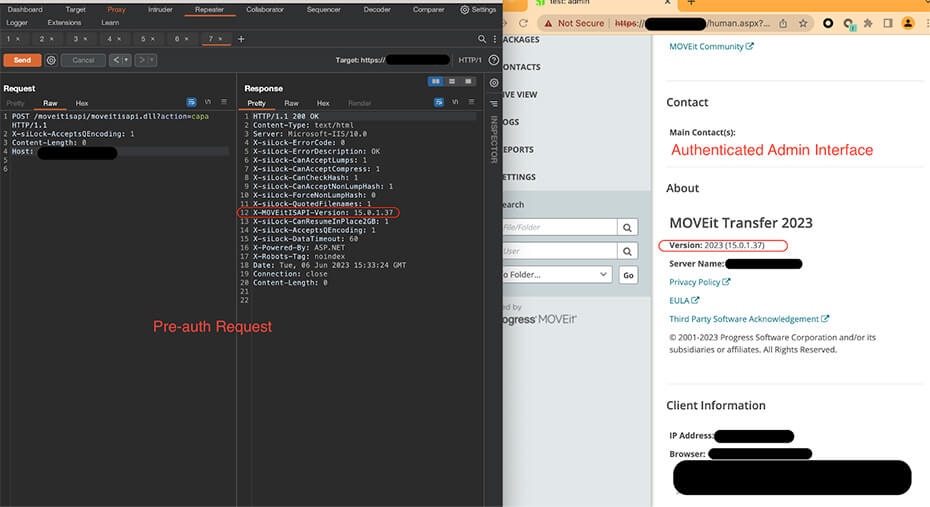Click the File/Folder search input field
Viewport: 930px width, 507px height.
click(x=556, y=227)
